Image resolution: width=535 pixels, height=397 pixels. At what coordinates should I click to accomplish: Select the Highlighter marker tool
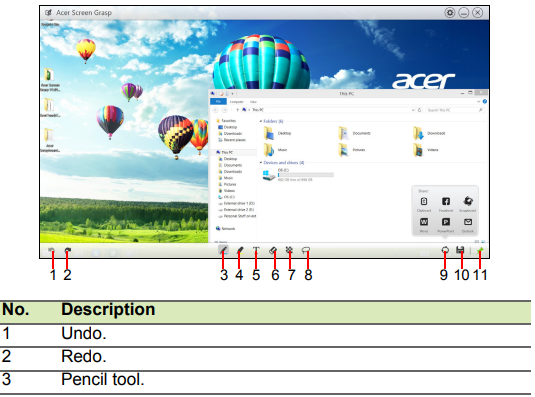tap(240, 250)
